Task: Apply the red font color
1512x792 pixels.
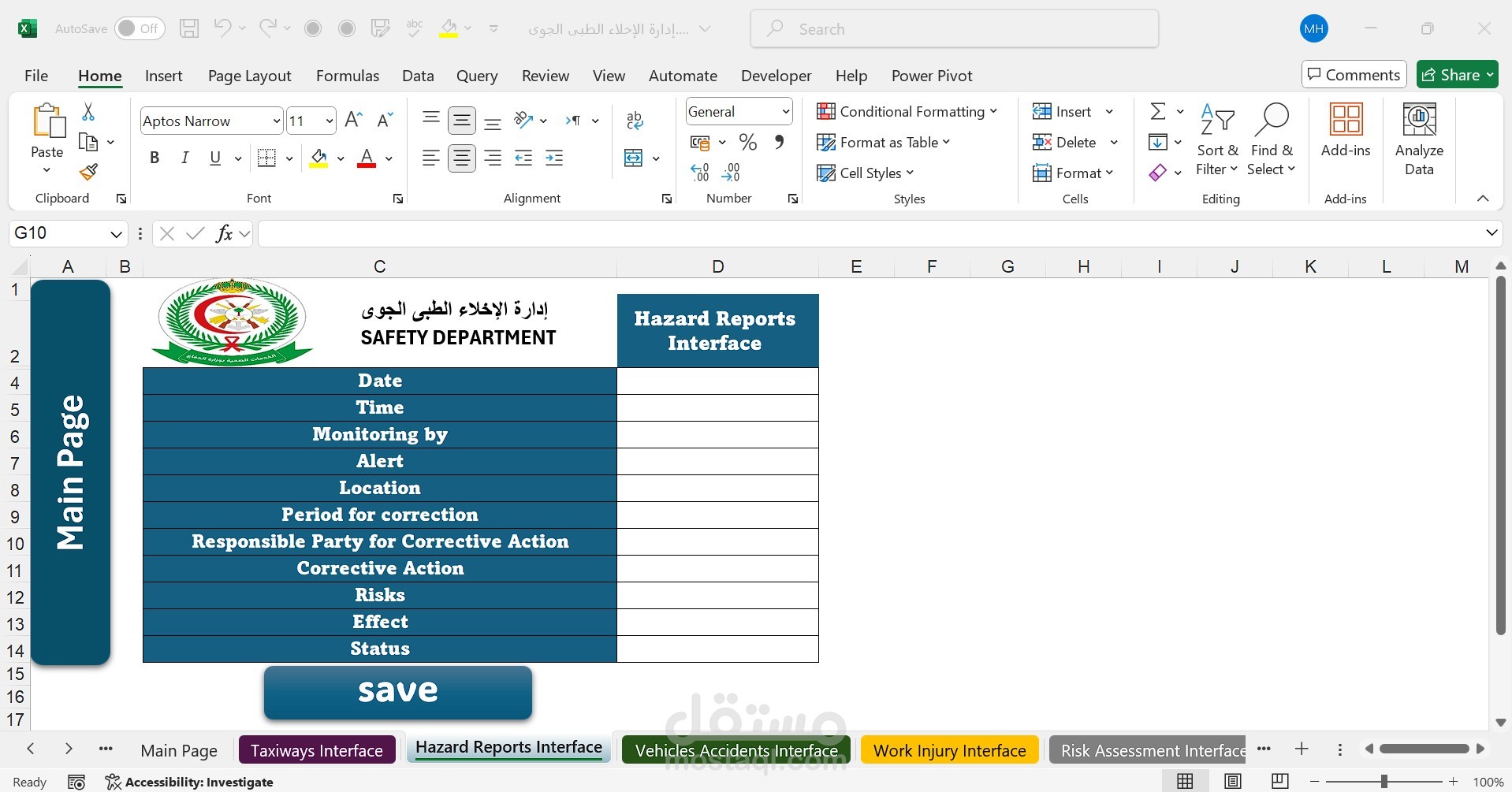Action: tap(367, 158)
